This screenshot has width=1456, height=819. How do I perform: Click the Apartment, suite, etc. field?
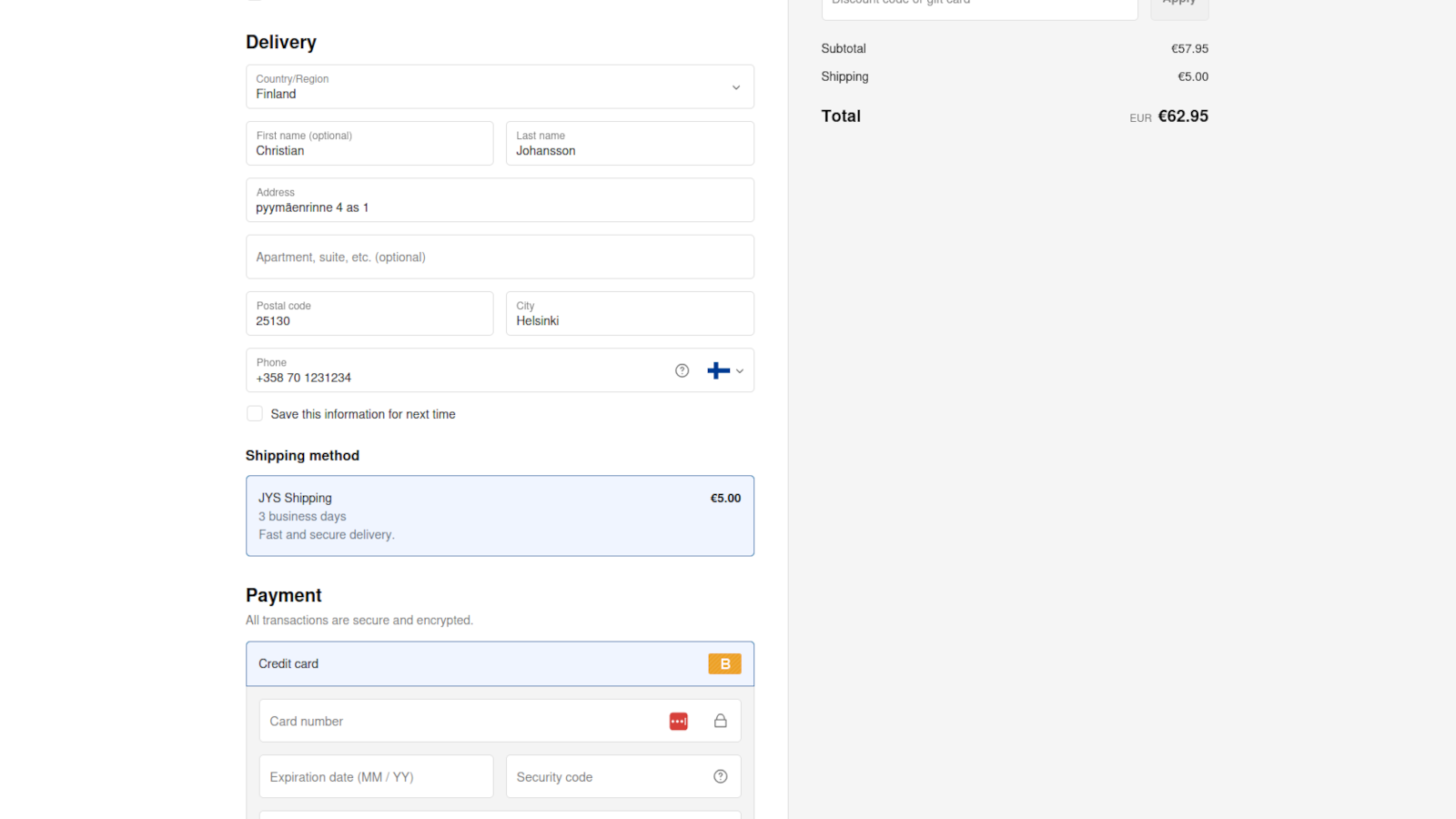500,258
